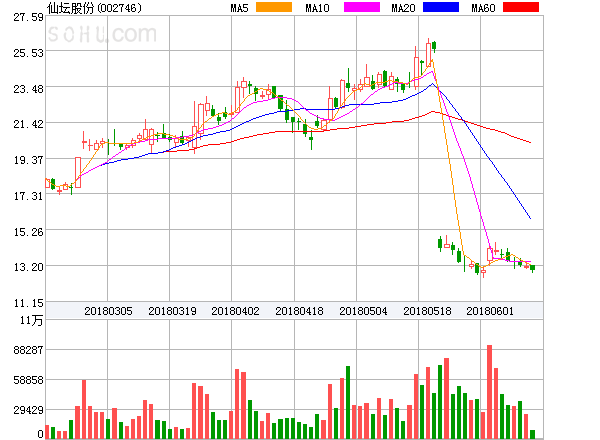600x440 pixels.
Task: Click the tall green volume bar before 20180504
Action: point(348,403)
